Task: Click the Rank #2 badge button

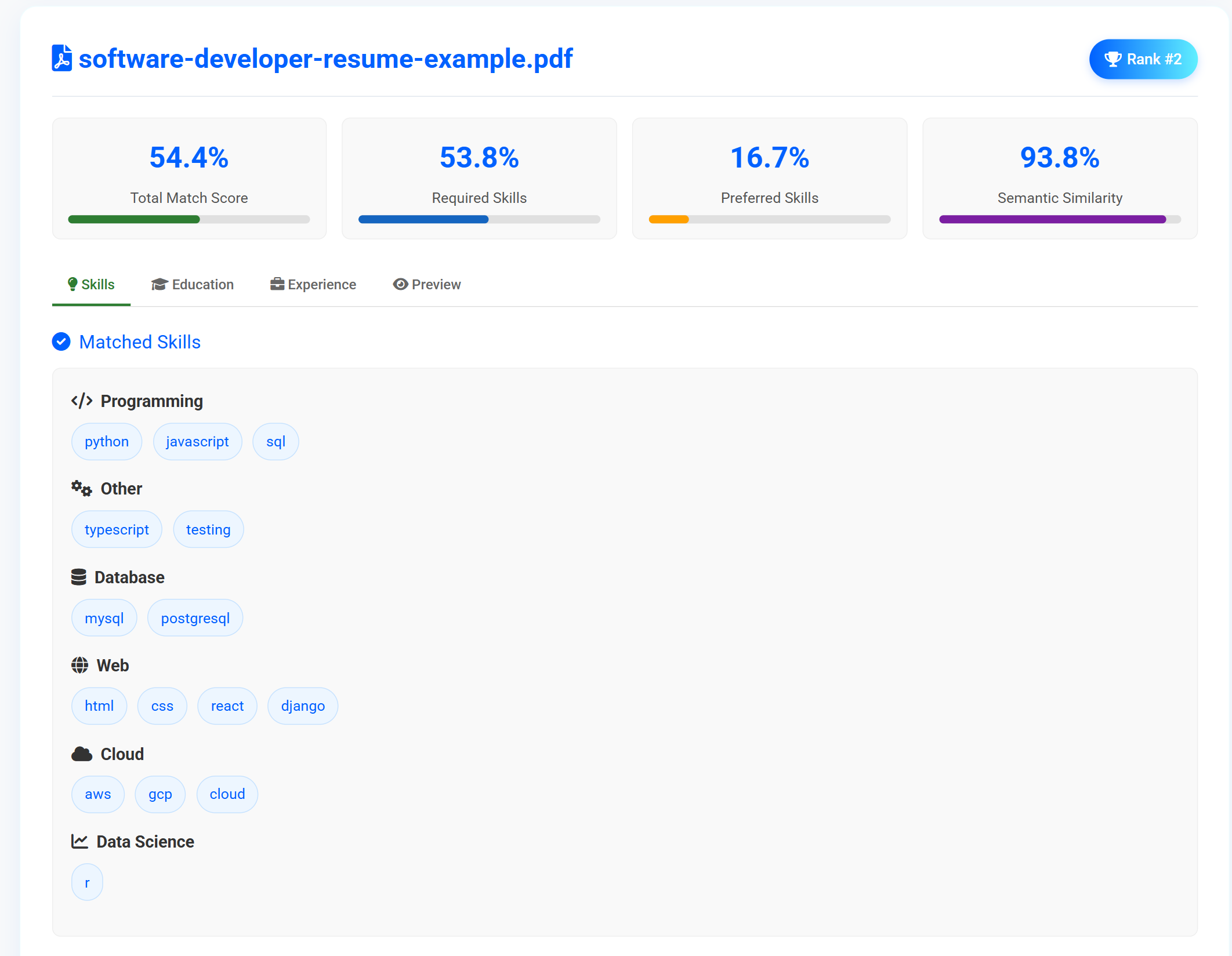Action: coord(1143,59)
